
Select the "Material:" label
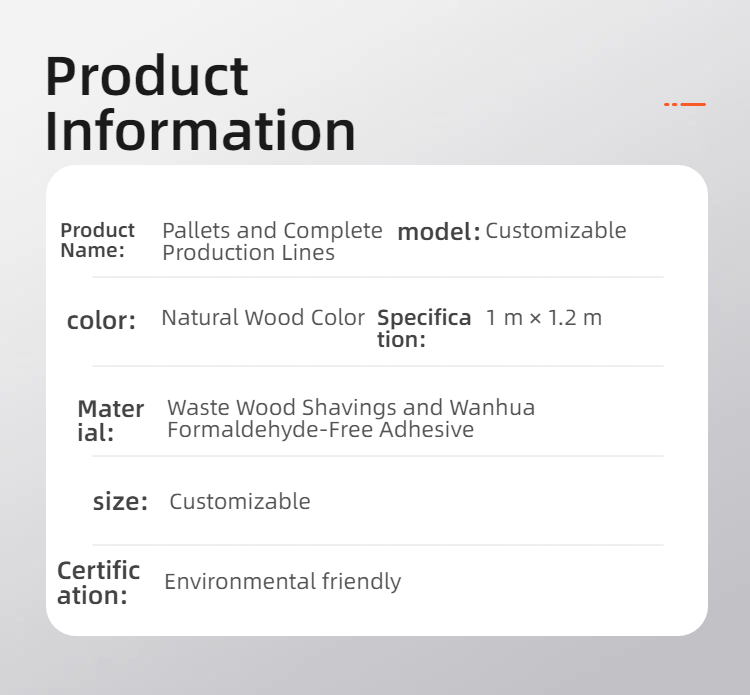tap(110, 421)
